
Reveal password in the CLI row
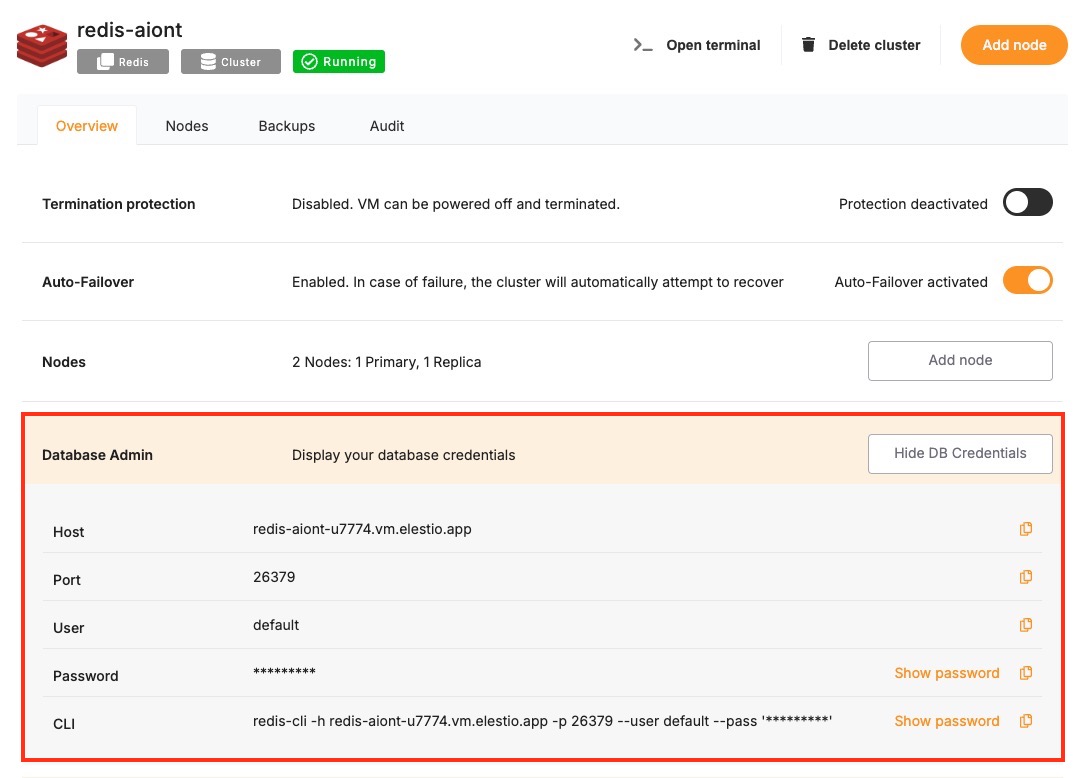pos(946,721)
